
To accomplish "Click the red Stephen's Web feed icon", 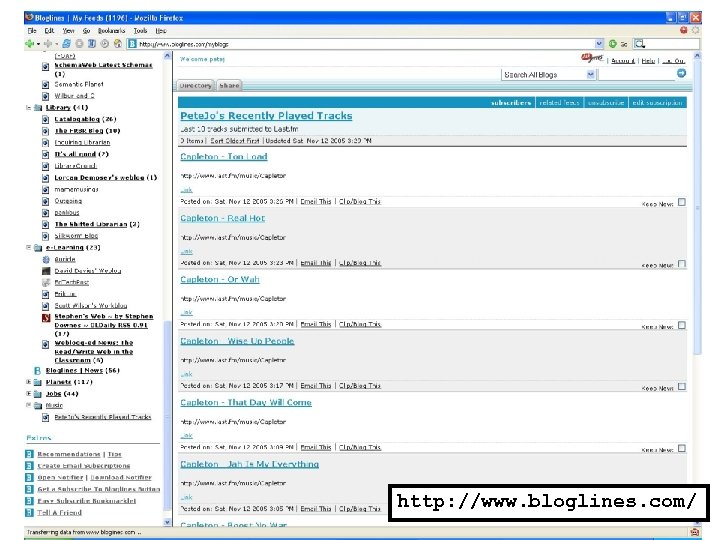I will pyautogui.click(x=46, y=317).
